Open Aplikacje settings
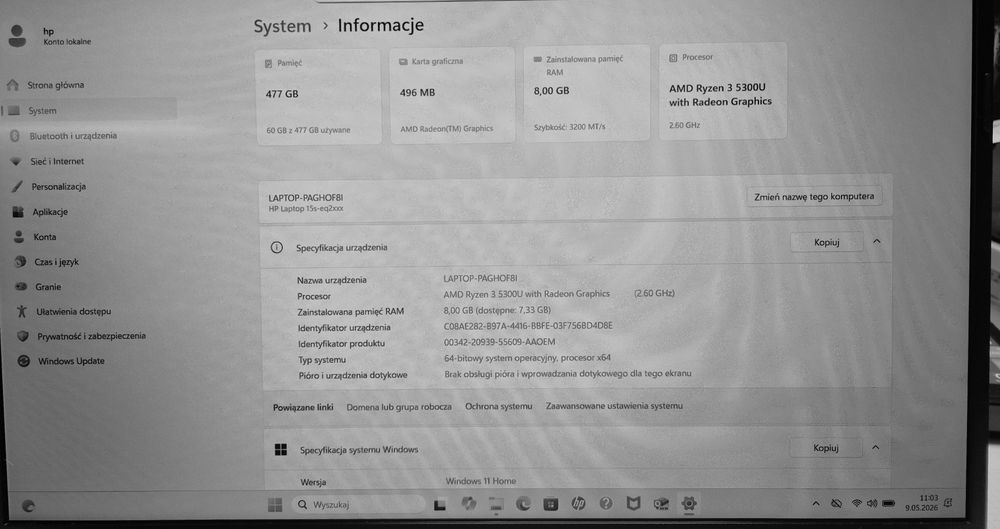 click(50, 212)
